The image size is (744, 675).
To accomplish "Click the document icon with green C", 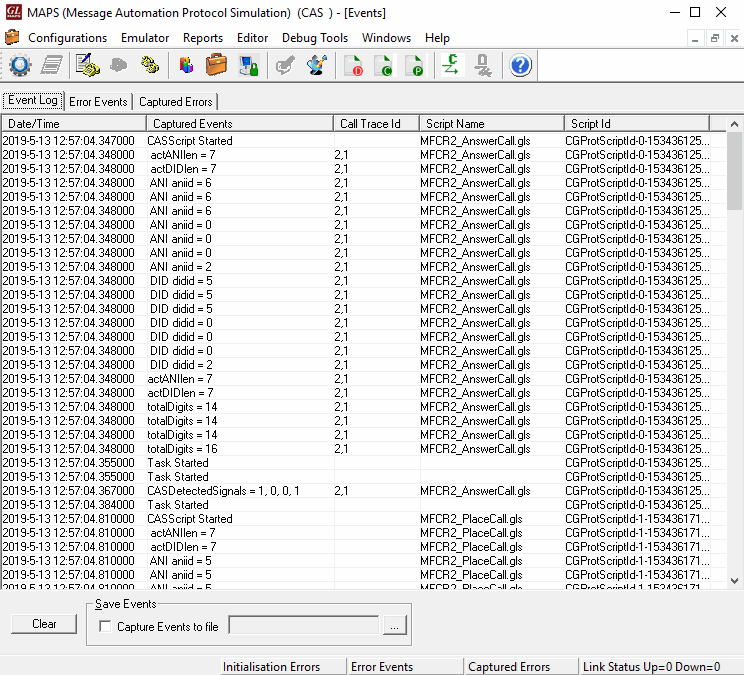I will [x=383, y=65].
